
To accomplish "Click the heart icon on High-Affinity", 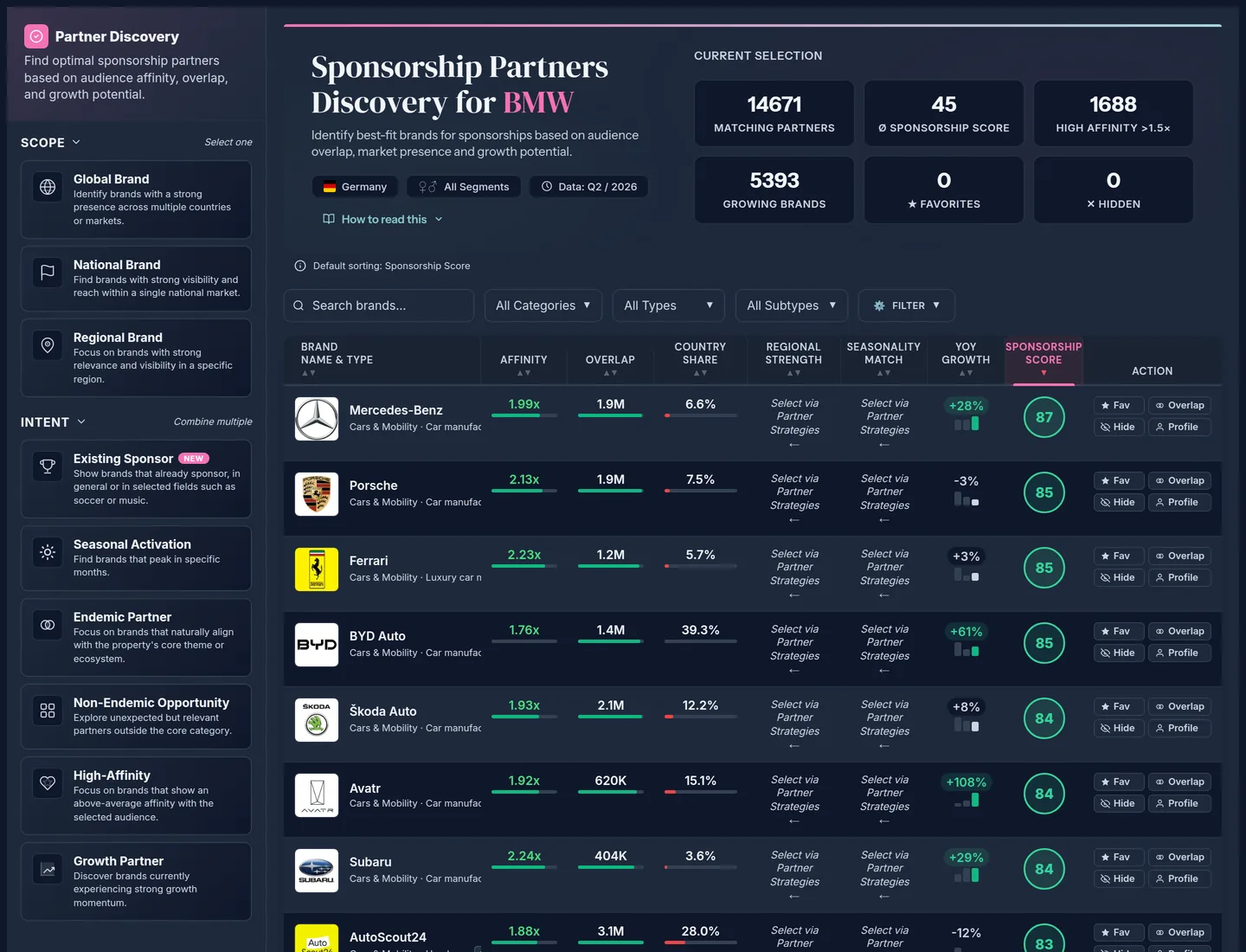I will pos(48,783).
